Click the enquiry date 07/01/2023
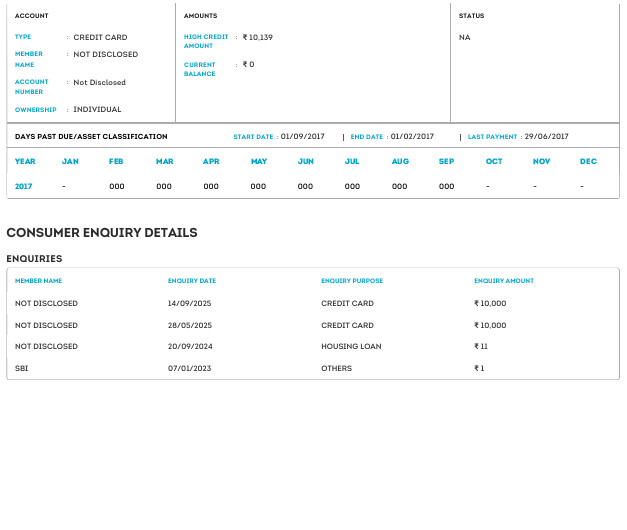Screen dimensions: 627x530 pyautogui.click(x=190, y=368)
